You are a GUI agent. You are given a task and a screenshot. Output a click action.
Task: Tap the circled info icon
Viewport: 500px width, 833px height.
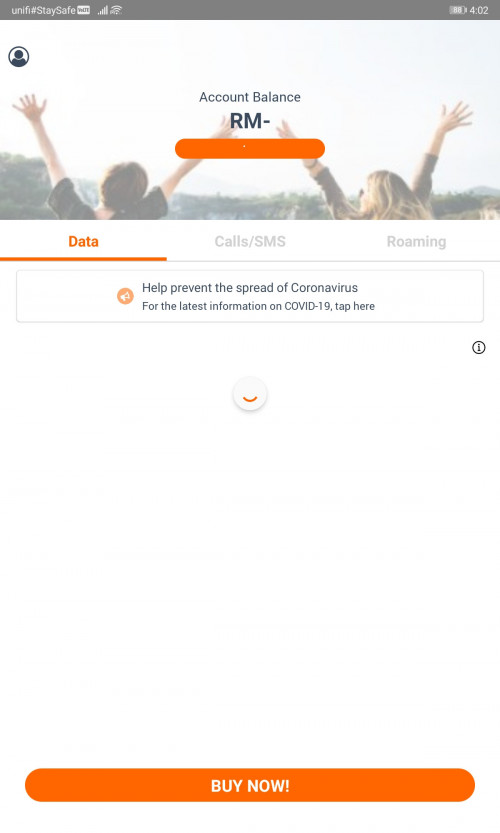point(479,347)
